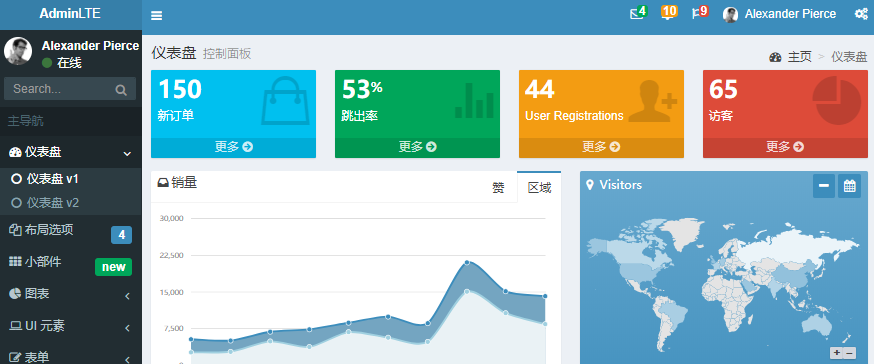The width and height of the screenshot is (874, 364).
Task: Click the 小部件 grid icon
Action: pyautogui.click(x=15, y=261)
